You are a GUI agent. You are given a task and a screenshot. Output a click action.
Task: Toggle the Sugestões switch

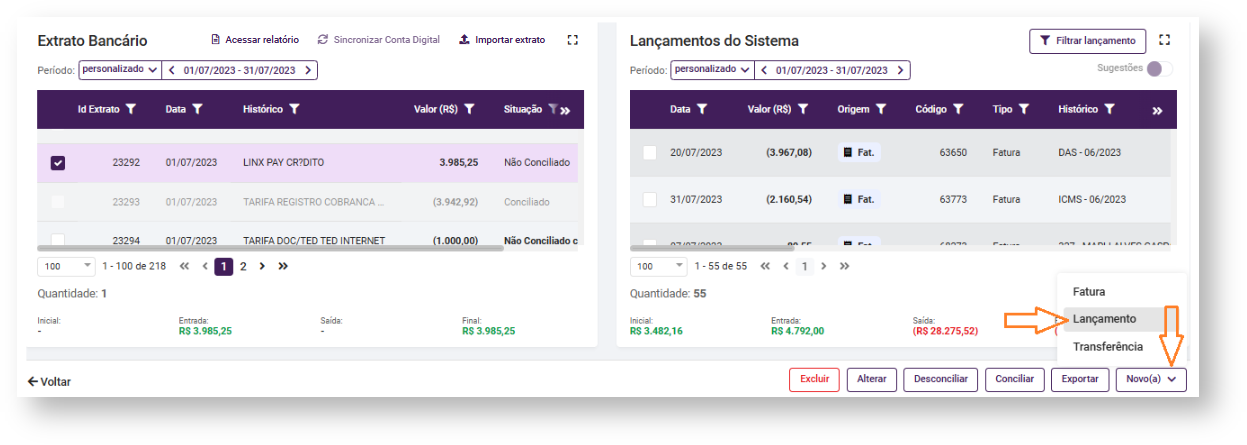(1159, 69)
